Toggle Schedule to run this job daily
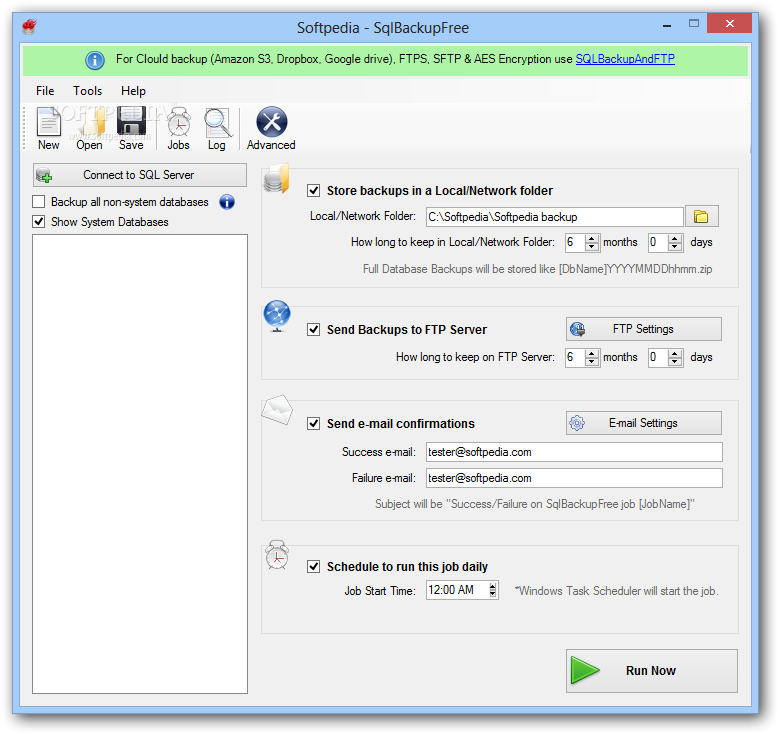Image resolution: width=779 pixels, height=734 pixels. (x=313, y=567)
